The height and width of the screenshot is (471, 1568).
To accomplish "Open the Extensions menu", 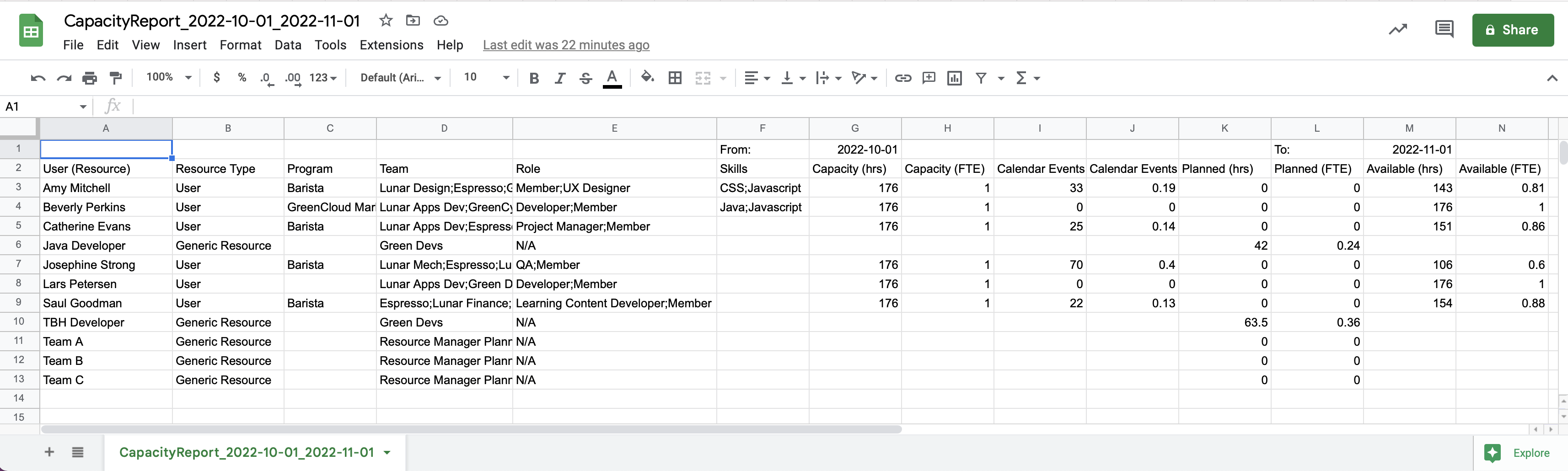I will click(x=391, y=45).
